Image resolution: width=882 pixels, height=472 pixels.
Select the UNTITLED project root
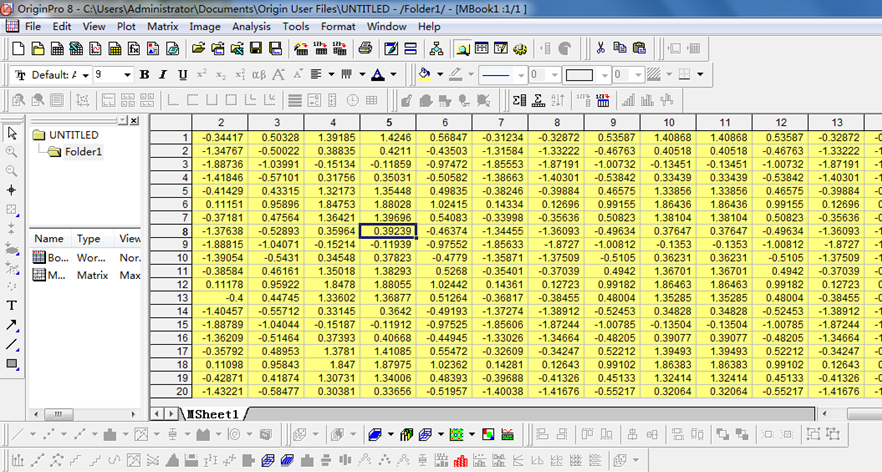click(73, 135)
